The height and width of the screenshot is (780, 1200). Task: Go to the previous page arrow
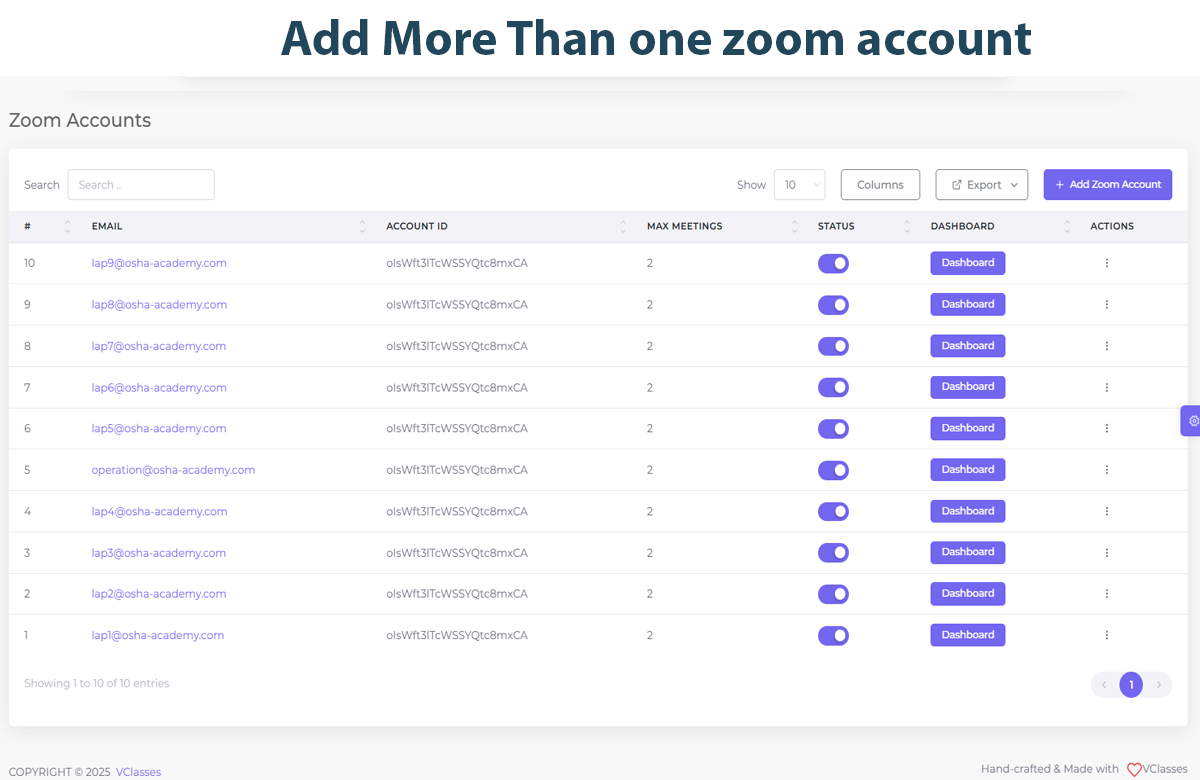(x=1104, y=685)
